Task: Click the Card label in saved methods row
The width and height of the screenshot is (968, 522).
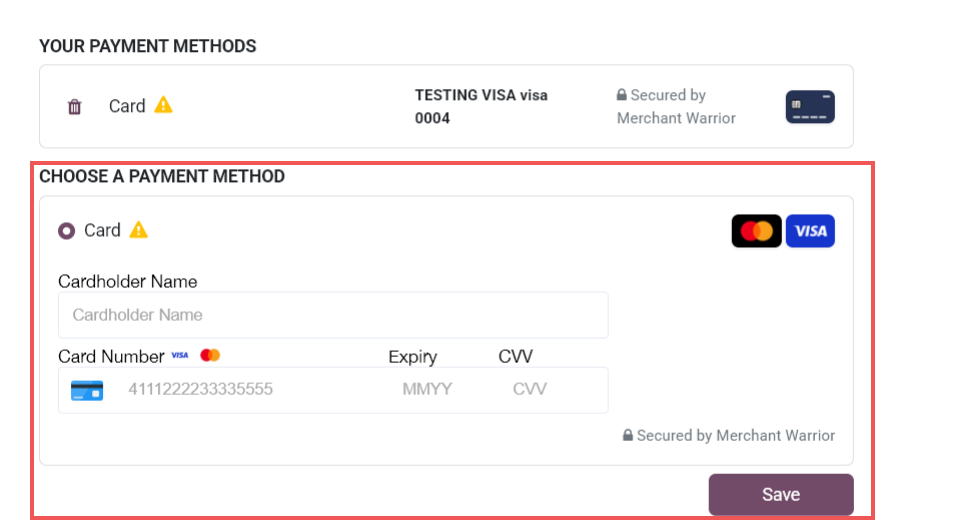Action: tap(127, 106)
